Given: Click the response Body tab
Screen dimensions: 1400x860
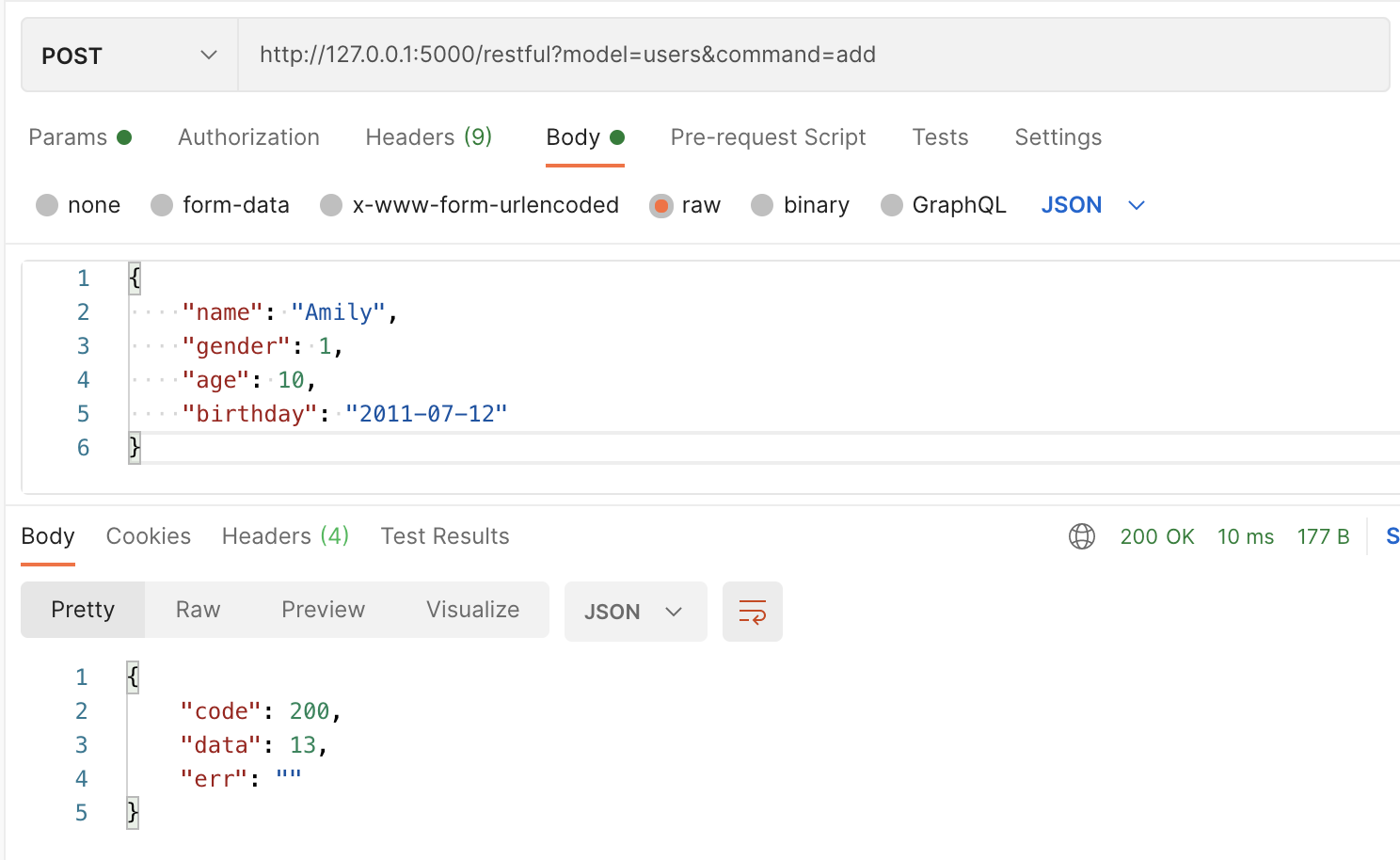Looking at the screenshot, I should point(48,536).
